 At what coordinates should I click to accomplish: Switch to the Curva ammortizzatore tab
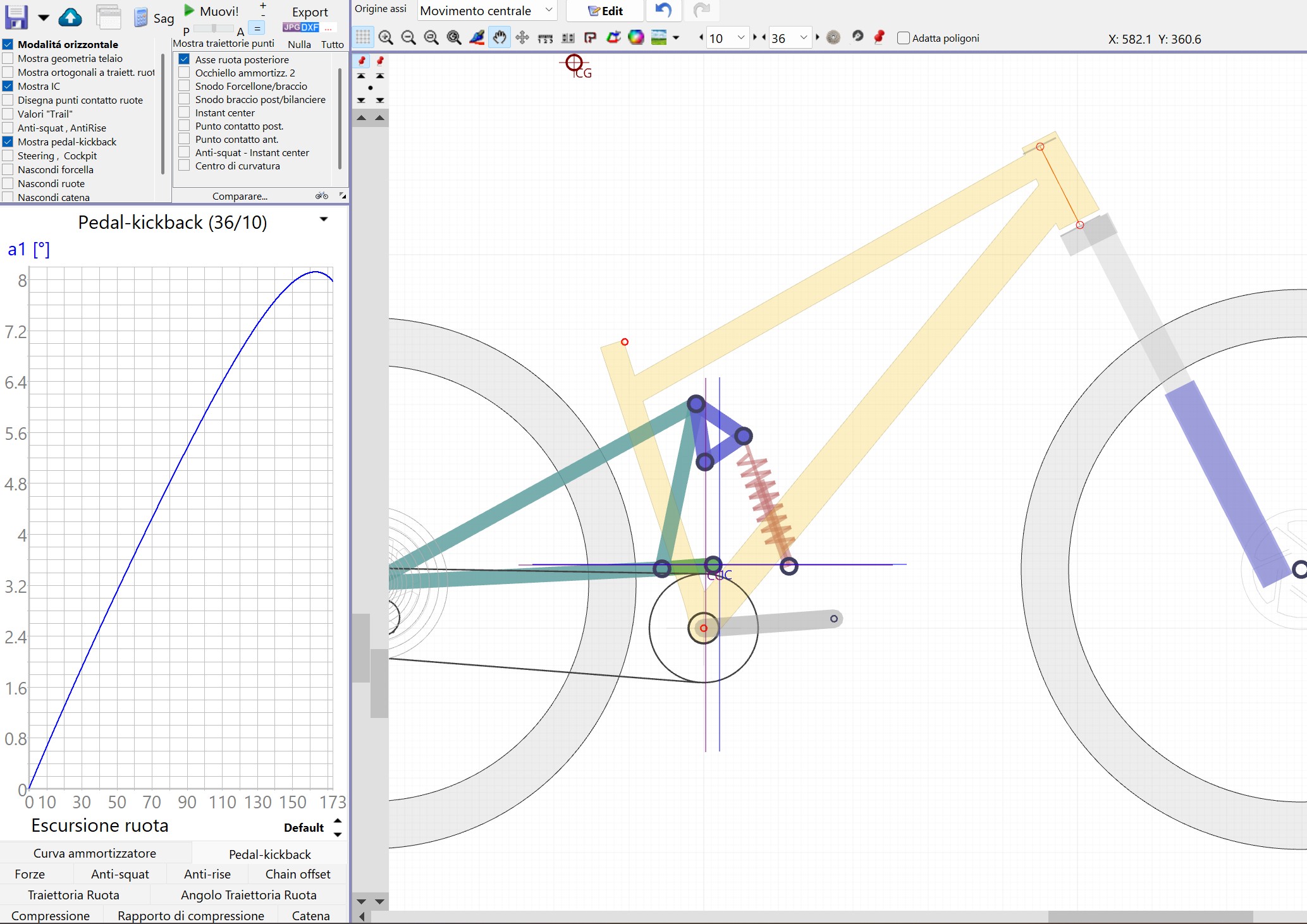95,853
